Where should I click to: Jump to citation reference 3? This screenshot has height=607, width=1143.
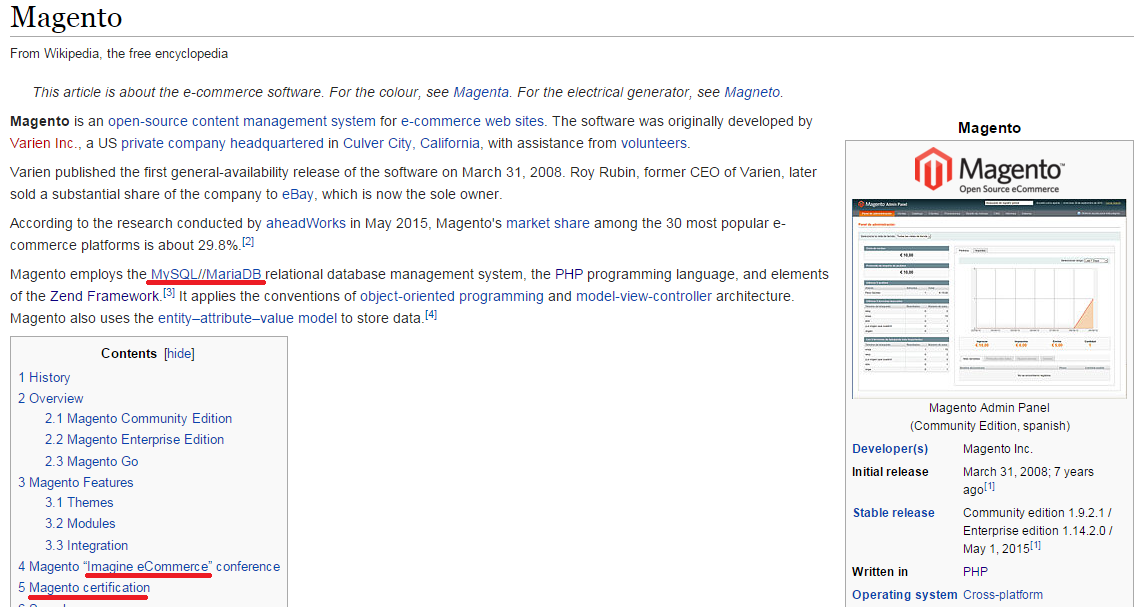tap(169, 292)
